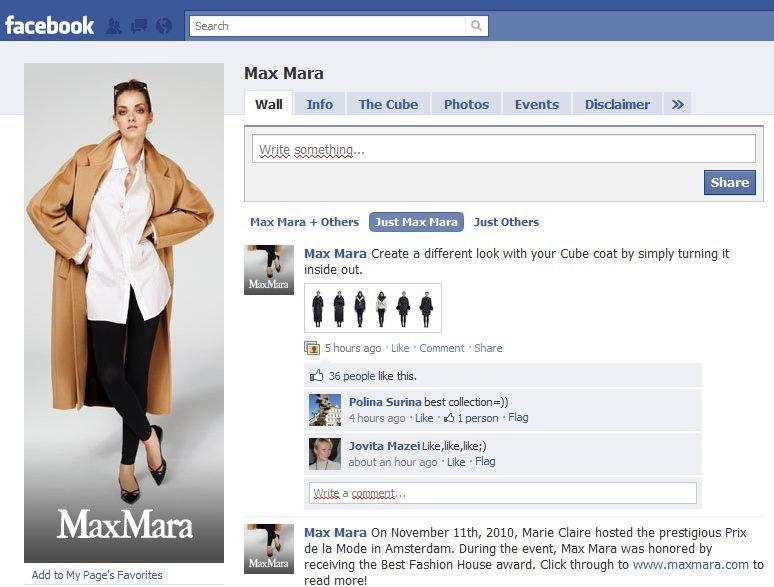Screen dimensions: 774x587
Task: Open the www.maxmara.com link
Action: point(690,564)
